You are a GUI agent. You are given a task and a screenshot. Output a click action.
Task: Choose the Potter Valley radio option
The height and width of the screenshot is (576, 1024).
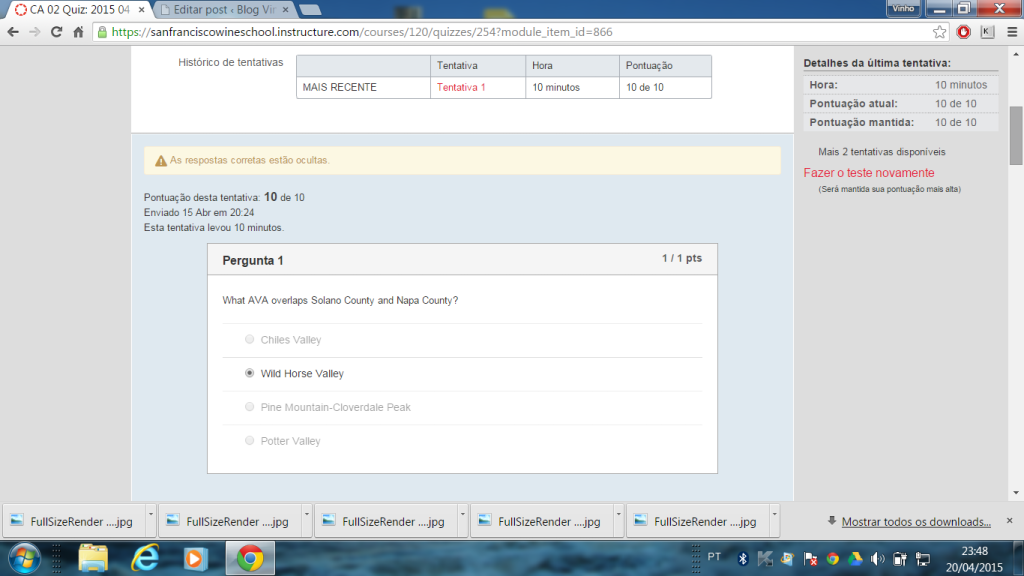[x=250, y=441]
